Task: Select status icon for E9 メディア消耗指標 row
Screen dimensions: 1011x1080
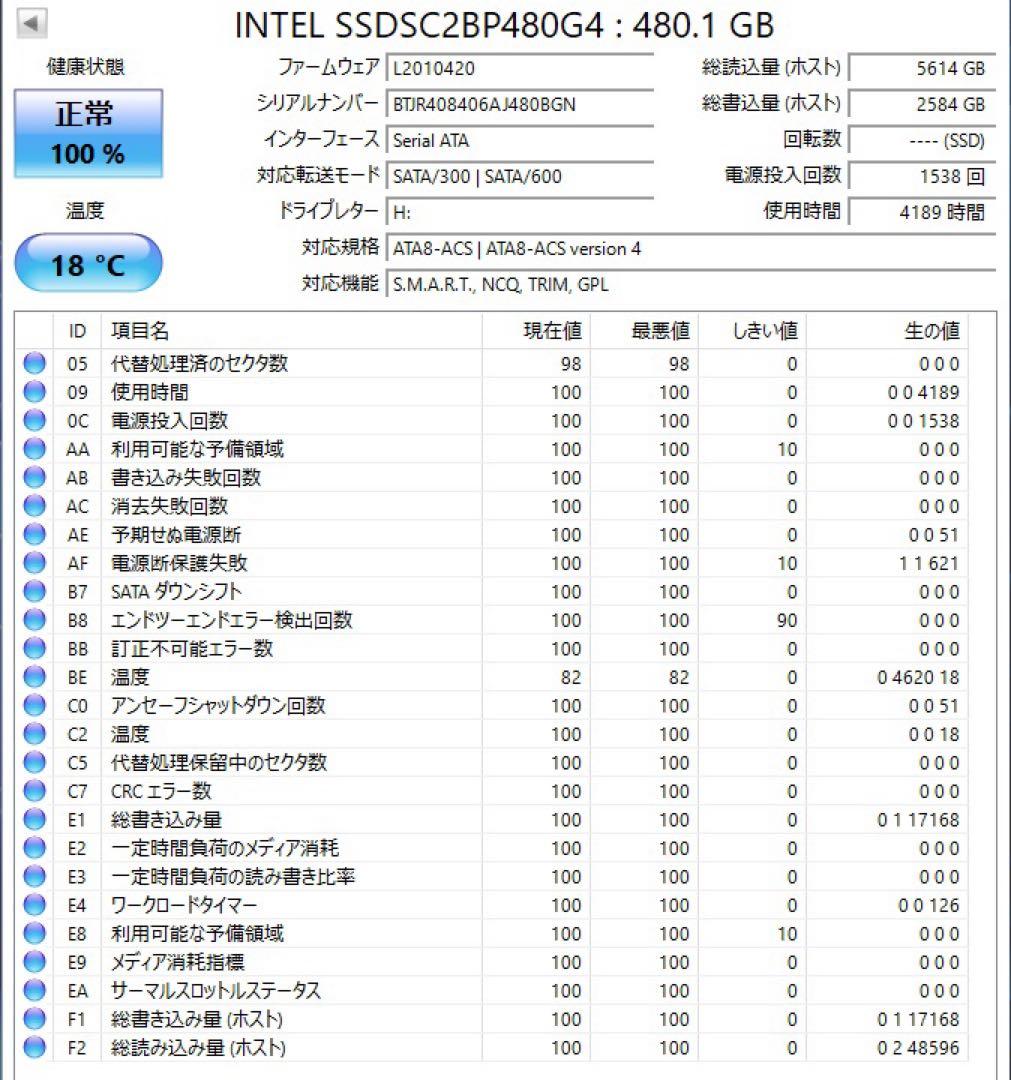Action: tap(34, 962)
